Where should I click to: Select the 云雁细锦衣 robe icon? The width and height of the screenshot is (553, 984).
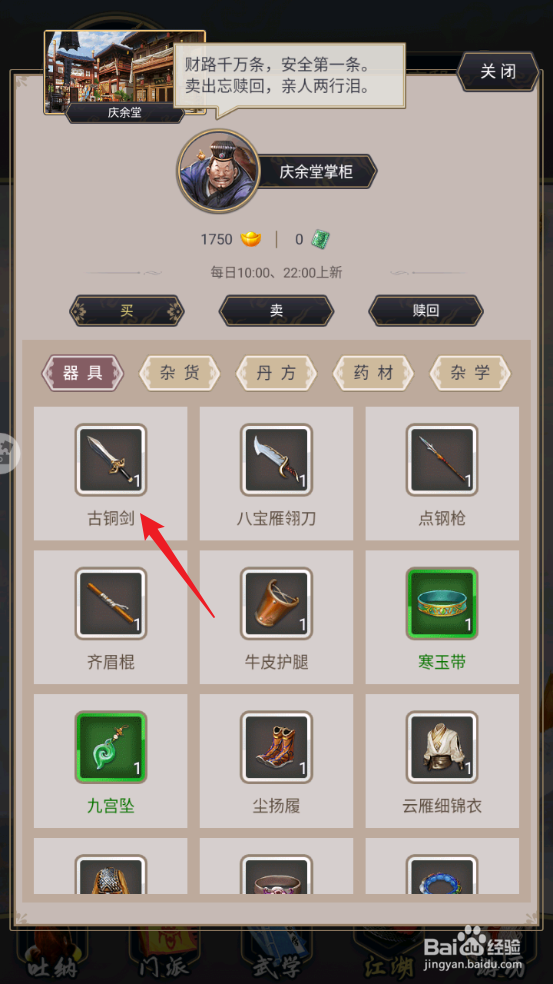click(442, 747)
